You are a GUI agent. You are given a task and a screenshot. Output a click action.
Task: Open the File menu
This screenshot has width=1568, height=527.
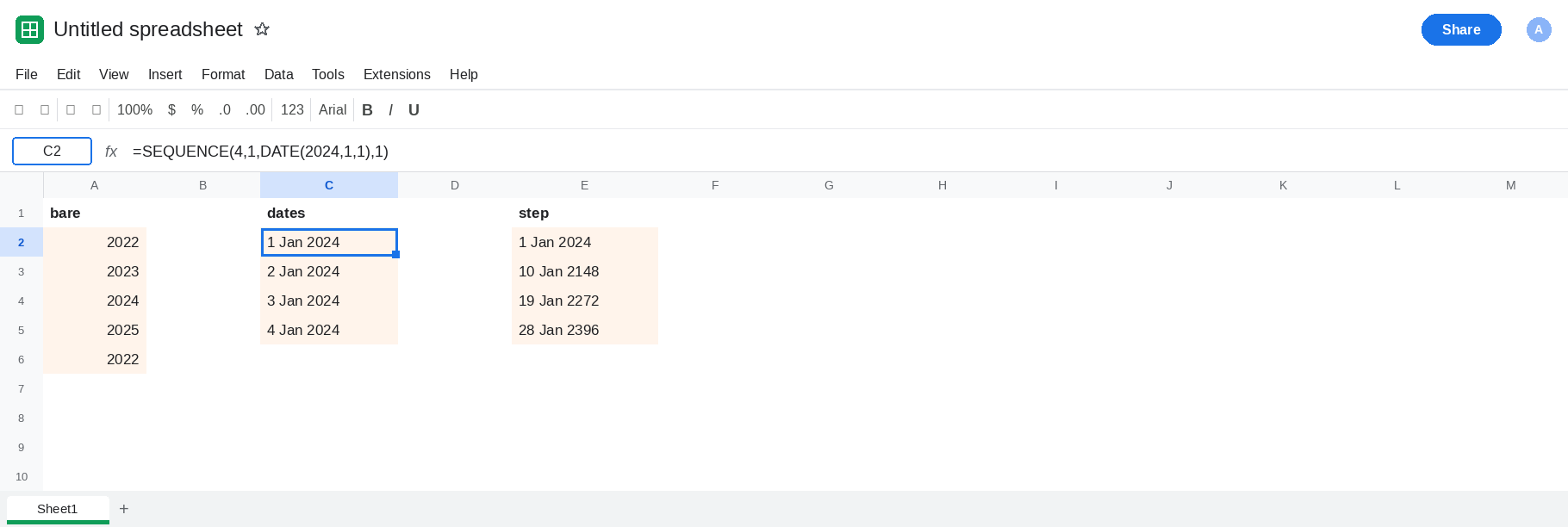click(27, 75)
